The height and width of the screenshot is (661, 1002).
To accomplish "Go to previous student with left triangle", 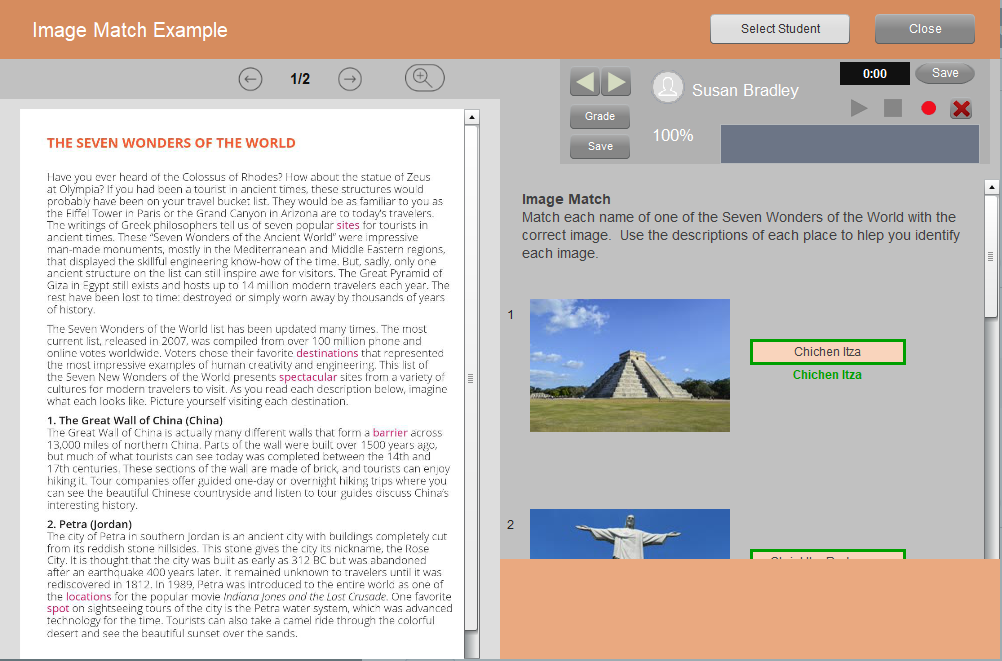I will coord(585,82).
